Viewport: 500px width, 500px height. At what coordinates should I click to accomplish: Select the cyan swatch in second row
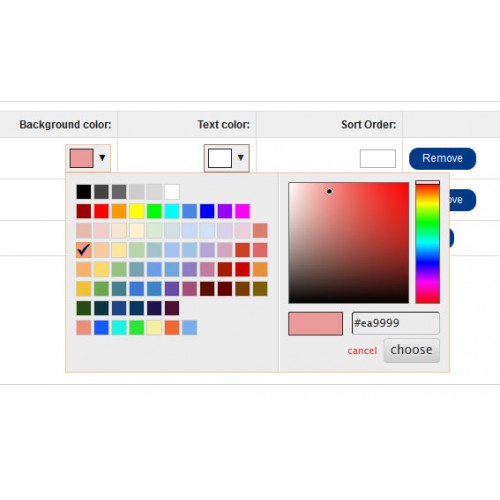click(x=172, y=211)
